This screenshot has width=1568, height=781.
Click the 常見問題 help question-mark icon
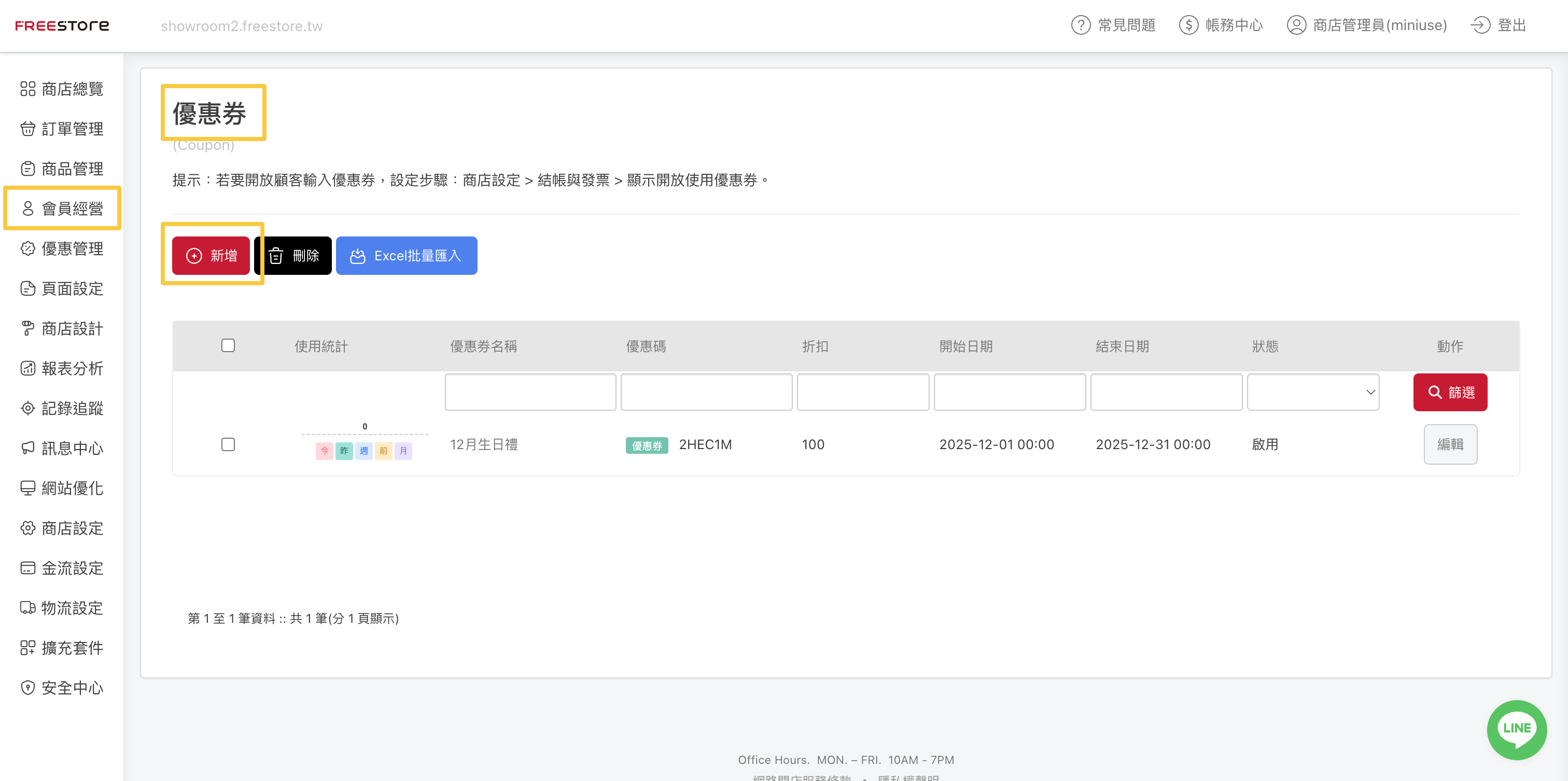point(1081,25)
